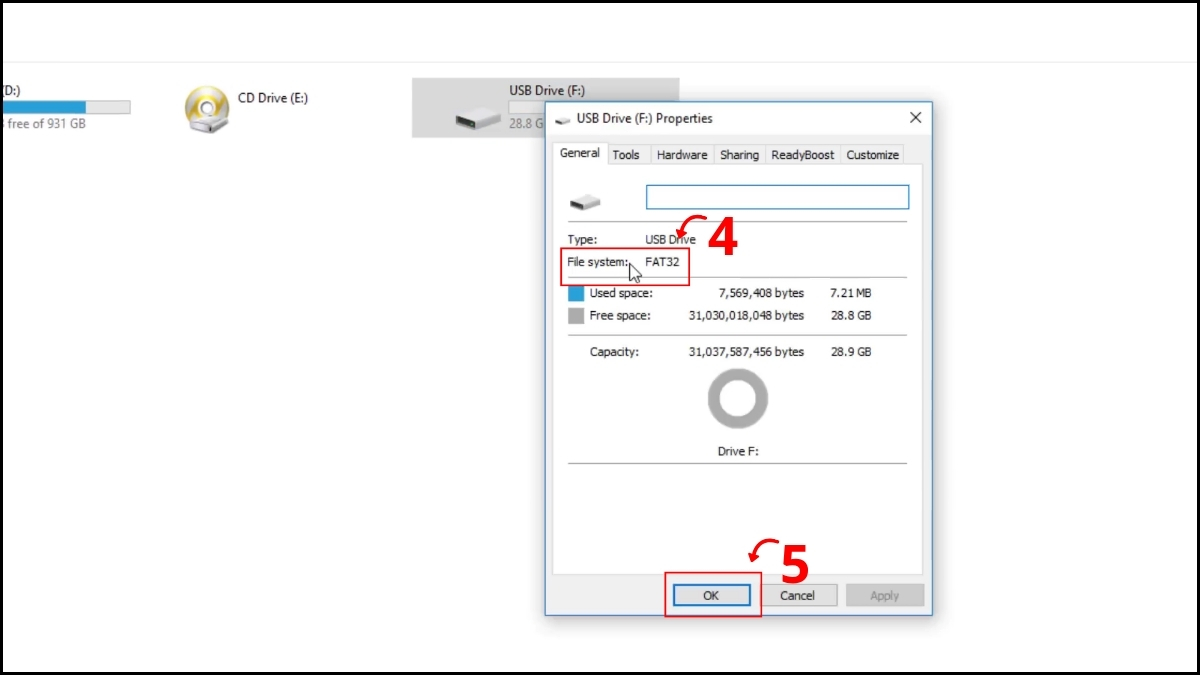This screenshot has height=675, width=1200.
Task: Click the drive label name field
Action: [x=777, y=197]
